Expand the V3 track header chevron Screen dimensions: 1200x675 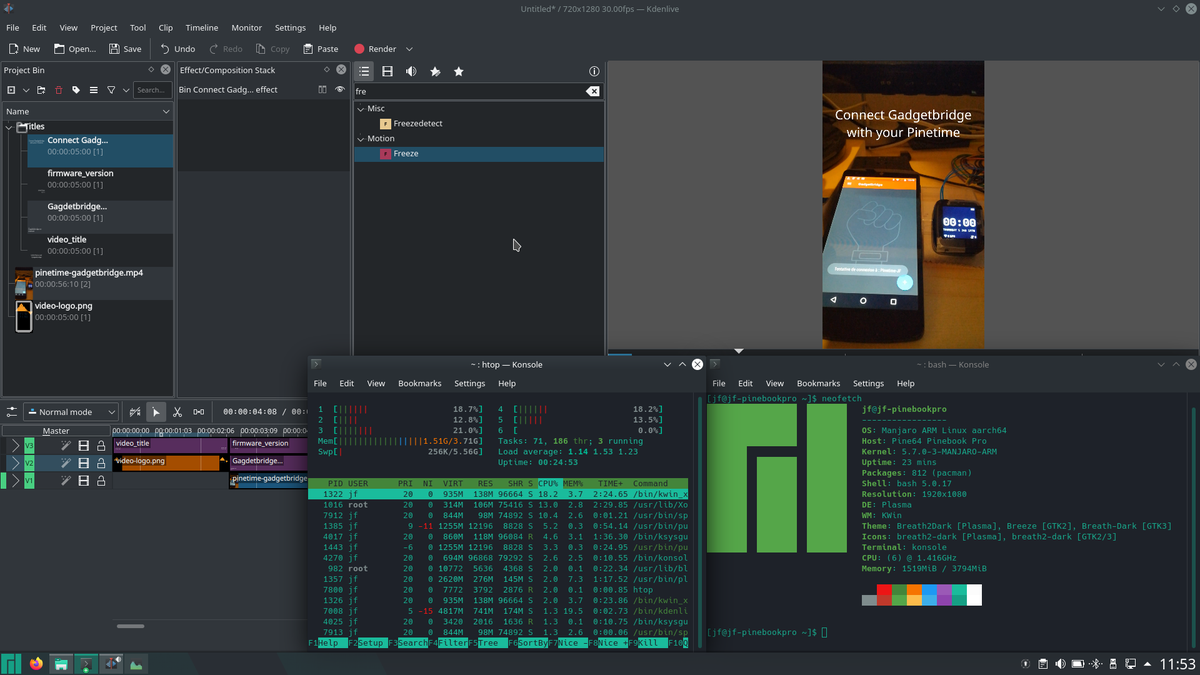tap(15, 445)
